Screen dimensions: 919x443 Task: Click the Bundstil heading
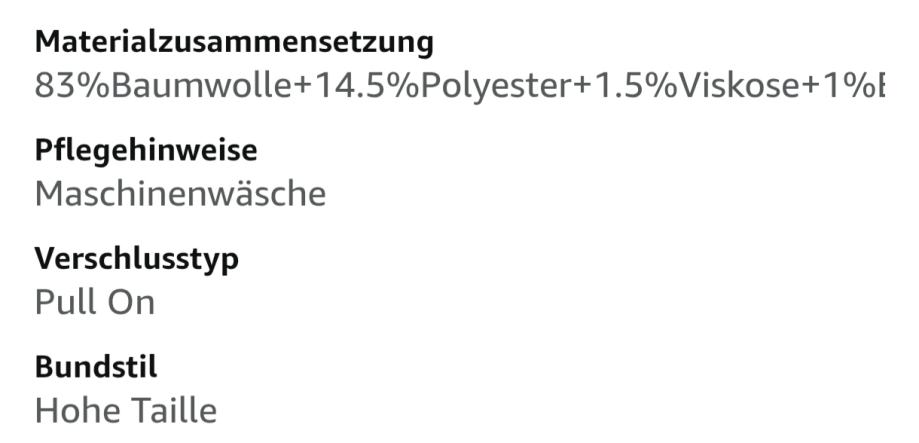coord(96,367)
